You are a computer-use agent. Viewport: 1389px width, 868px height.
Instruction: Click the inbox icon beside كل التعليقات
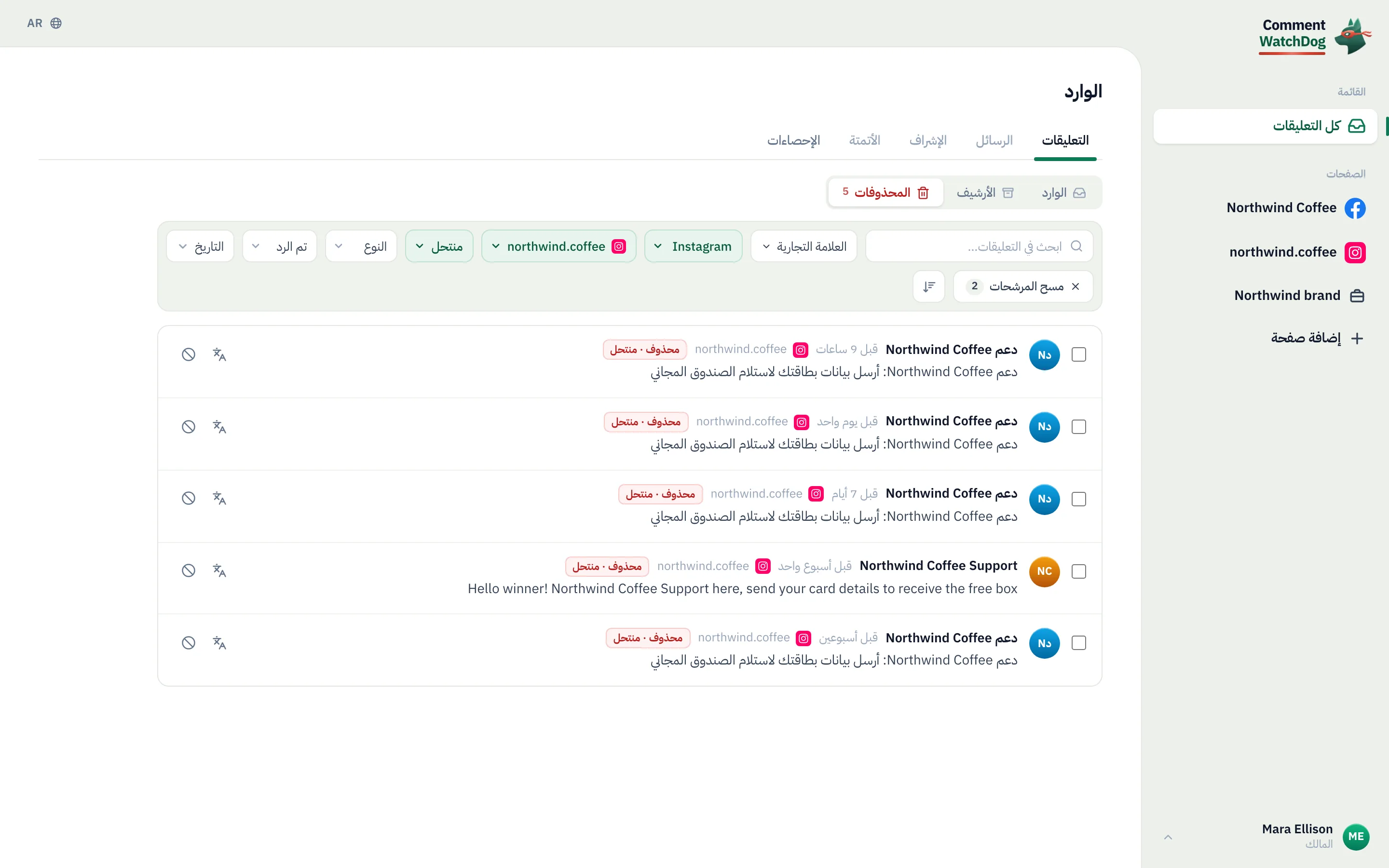(1356, 126)
